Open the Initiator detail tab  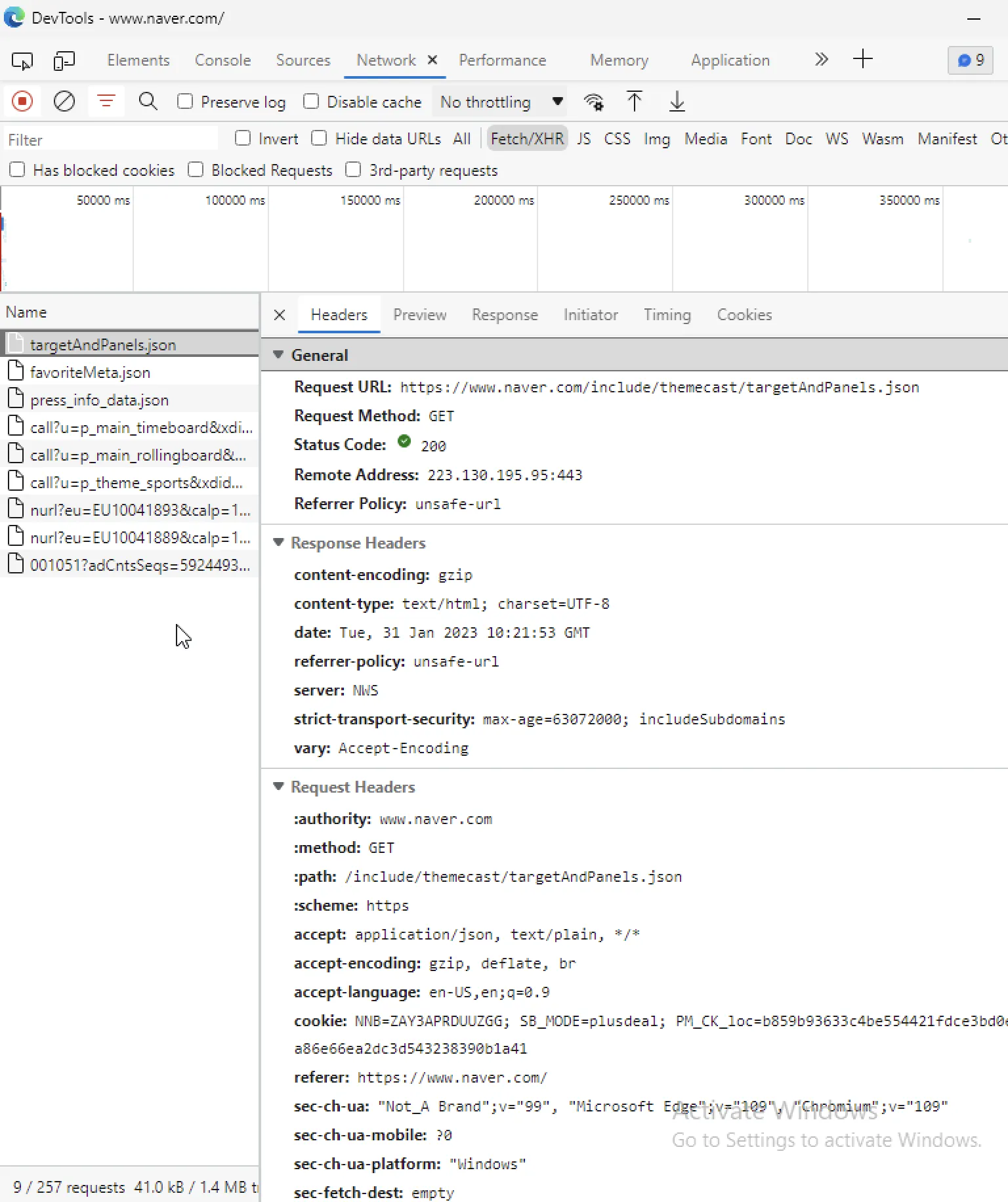(x=591, y=315)
